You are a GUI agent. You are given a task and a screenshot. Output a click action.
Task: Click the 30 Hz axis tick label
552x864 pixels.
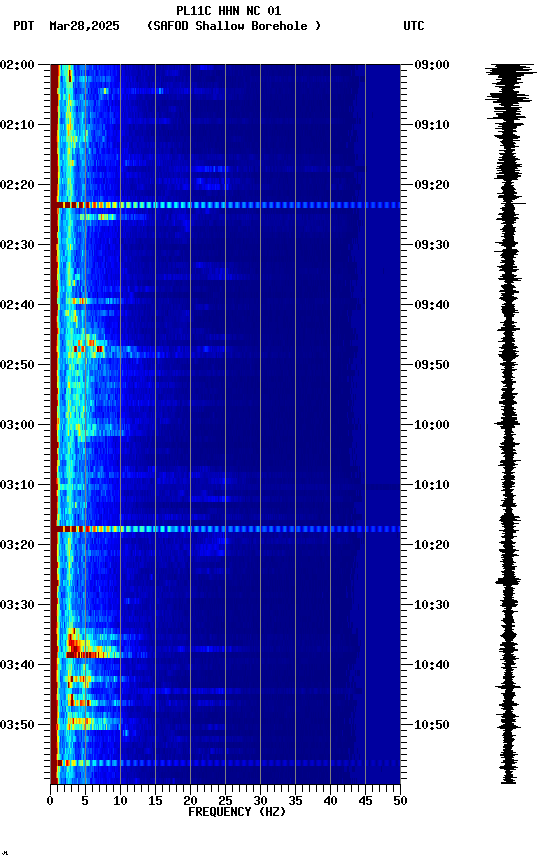pyautogui.click(x=260, y=801)
